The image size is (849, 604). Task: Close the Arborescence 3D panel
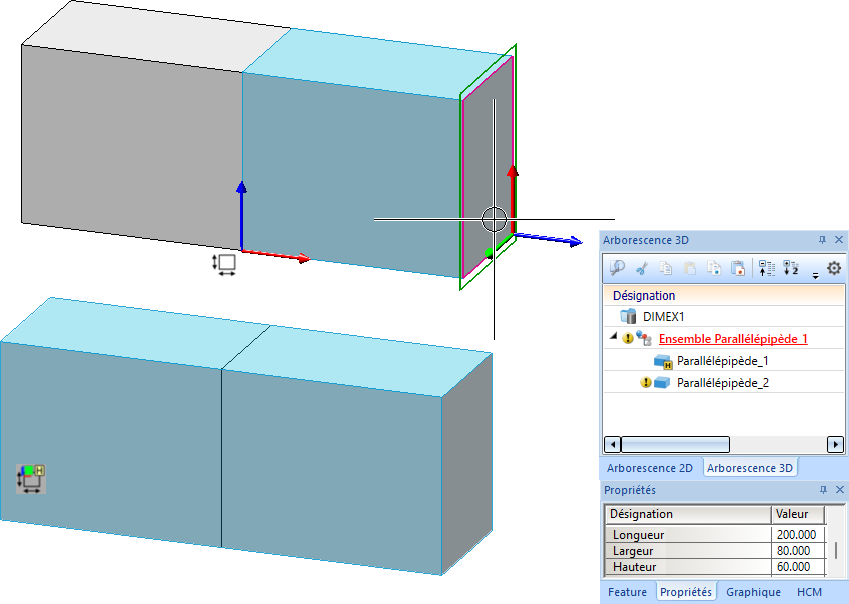coord(839,240)
